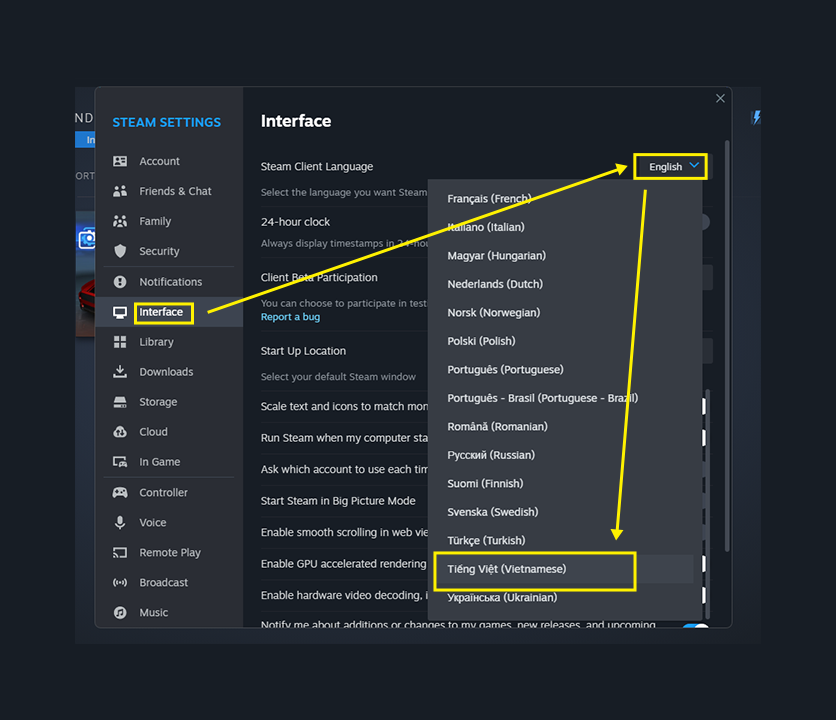
Task: Click the STEAM SETTINGS title
Action: (166, 122)
